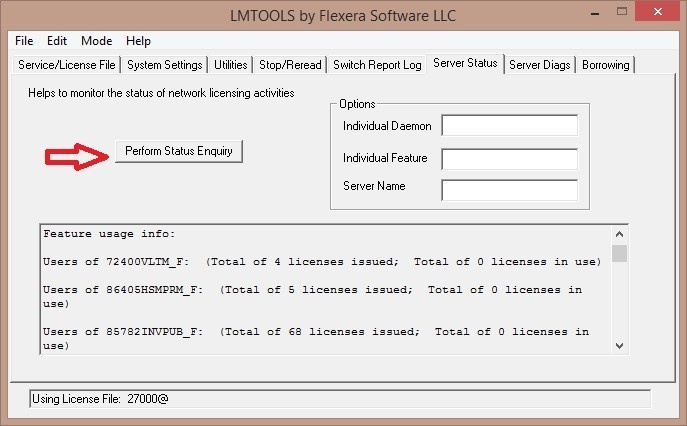Screen dimensions: 687x426
Task: Click the 'Users of 86405HSMPRM_F' line
Action: [x=312, y=297]
